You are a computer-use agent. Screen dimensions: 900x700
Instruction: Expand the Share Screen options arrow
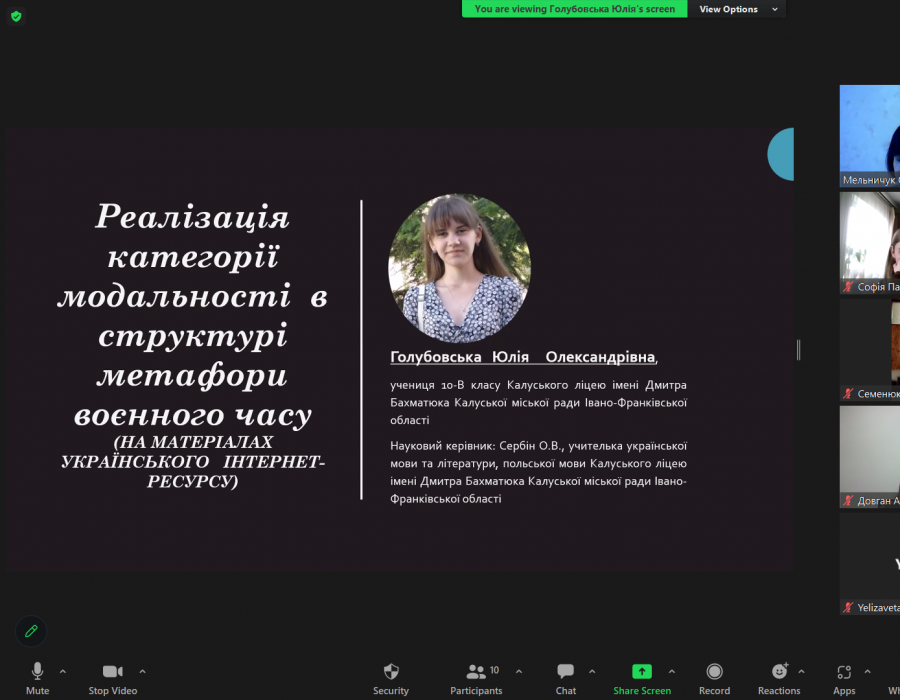(671, 671)
